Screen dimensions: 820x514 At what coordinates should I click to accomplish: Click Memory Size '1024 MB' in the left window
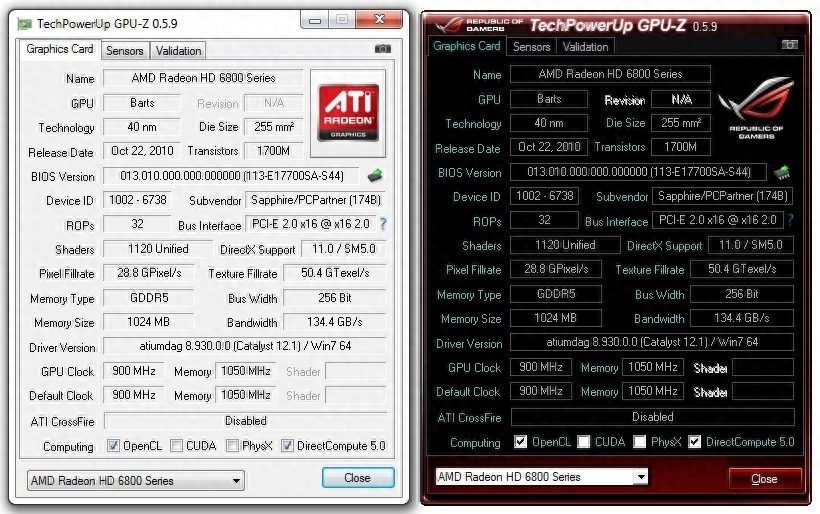[149, 322]
